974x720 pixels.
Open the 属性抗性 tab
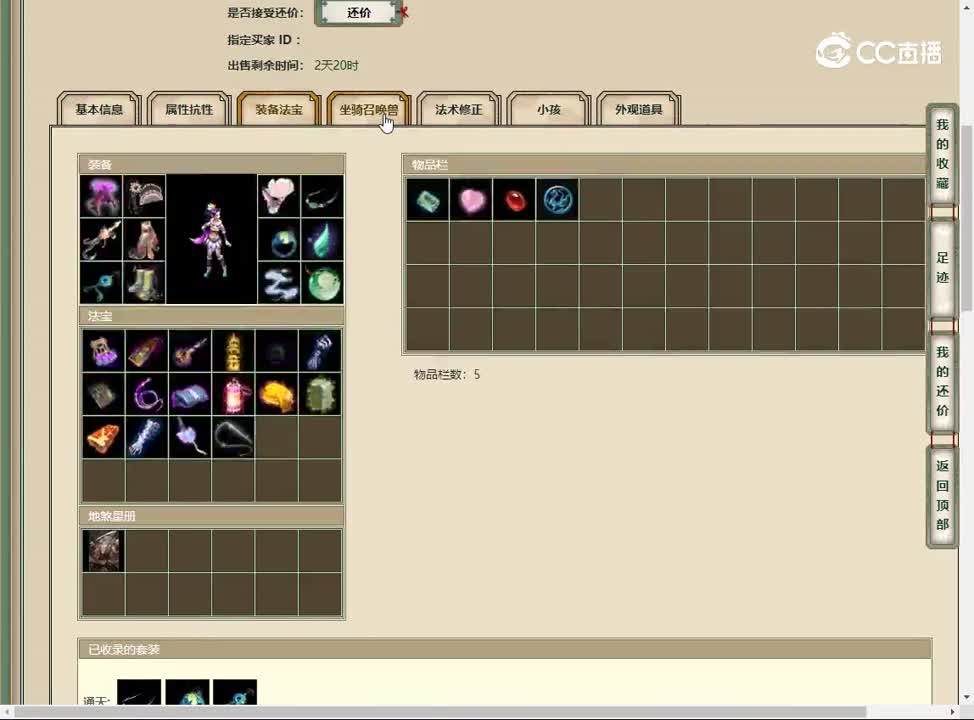point(189,109)
